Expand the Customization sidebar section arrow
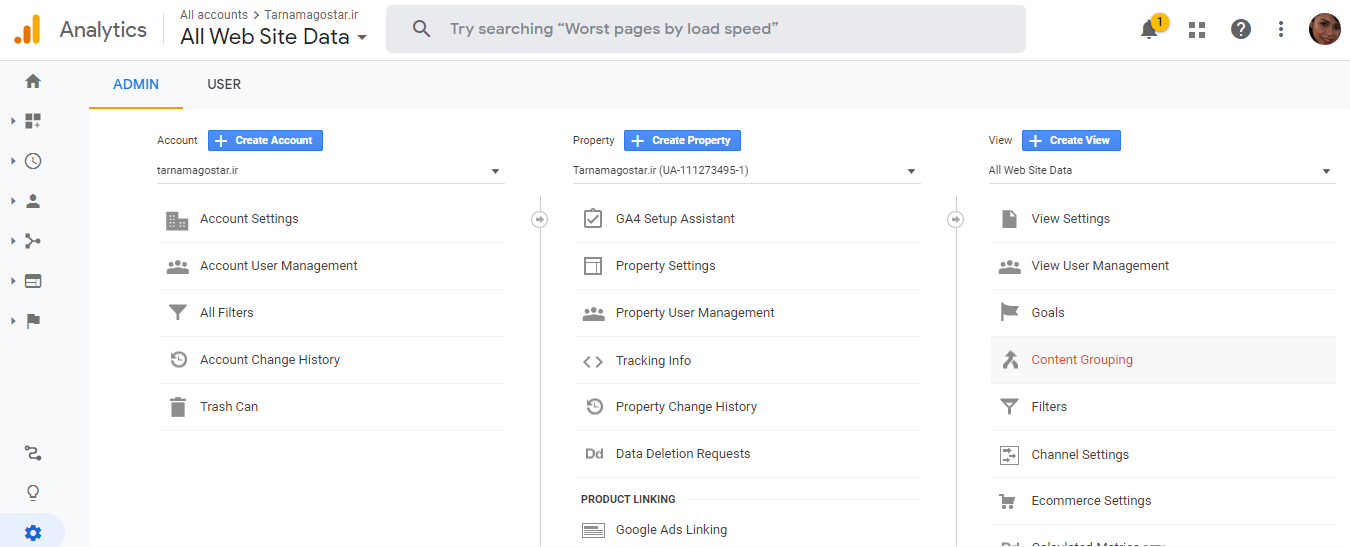 (x=13, y=121)
